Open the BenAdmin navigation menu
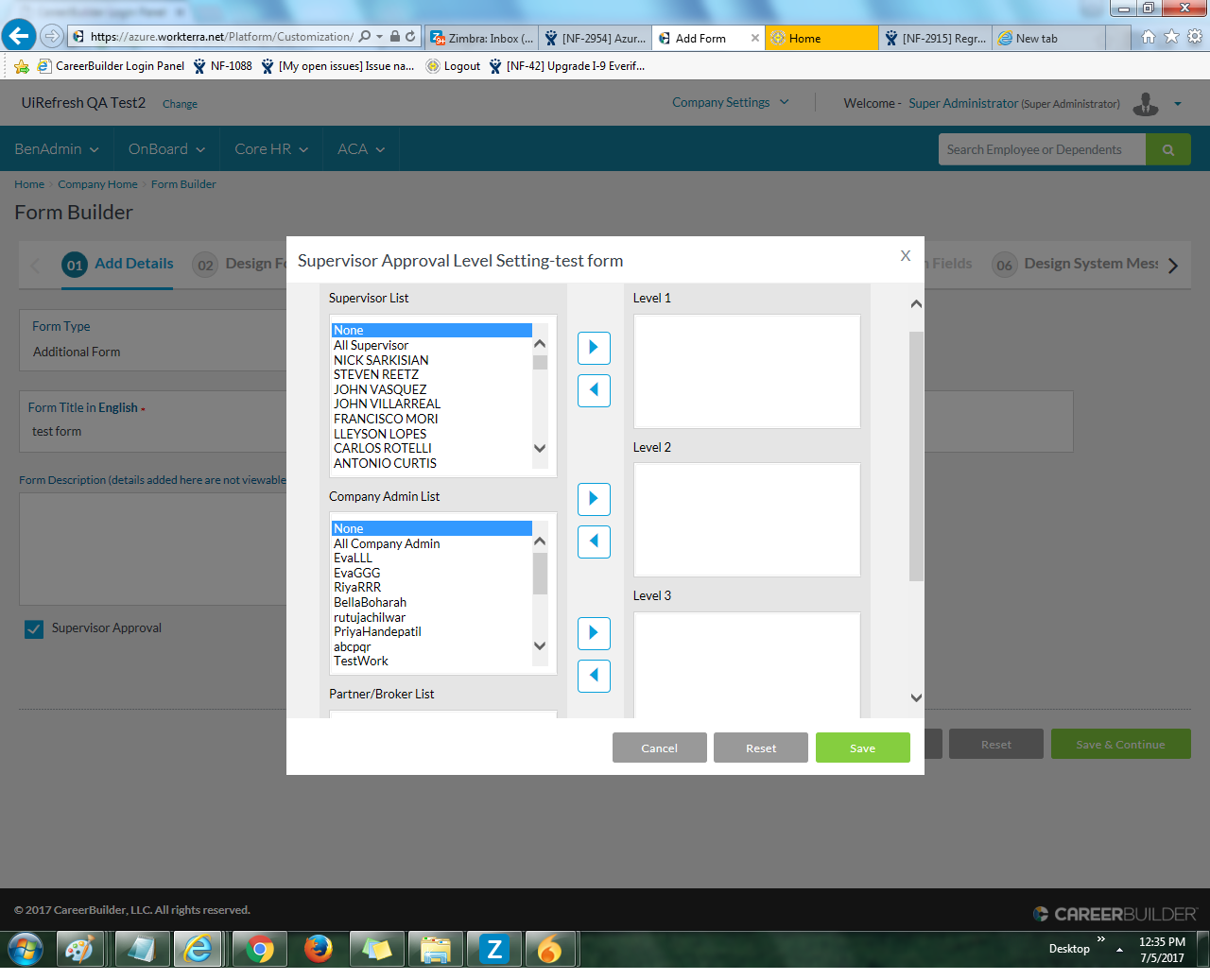The image size is (1210, 980). click(x=57, y=149)
